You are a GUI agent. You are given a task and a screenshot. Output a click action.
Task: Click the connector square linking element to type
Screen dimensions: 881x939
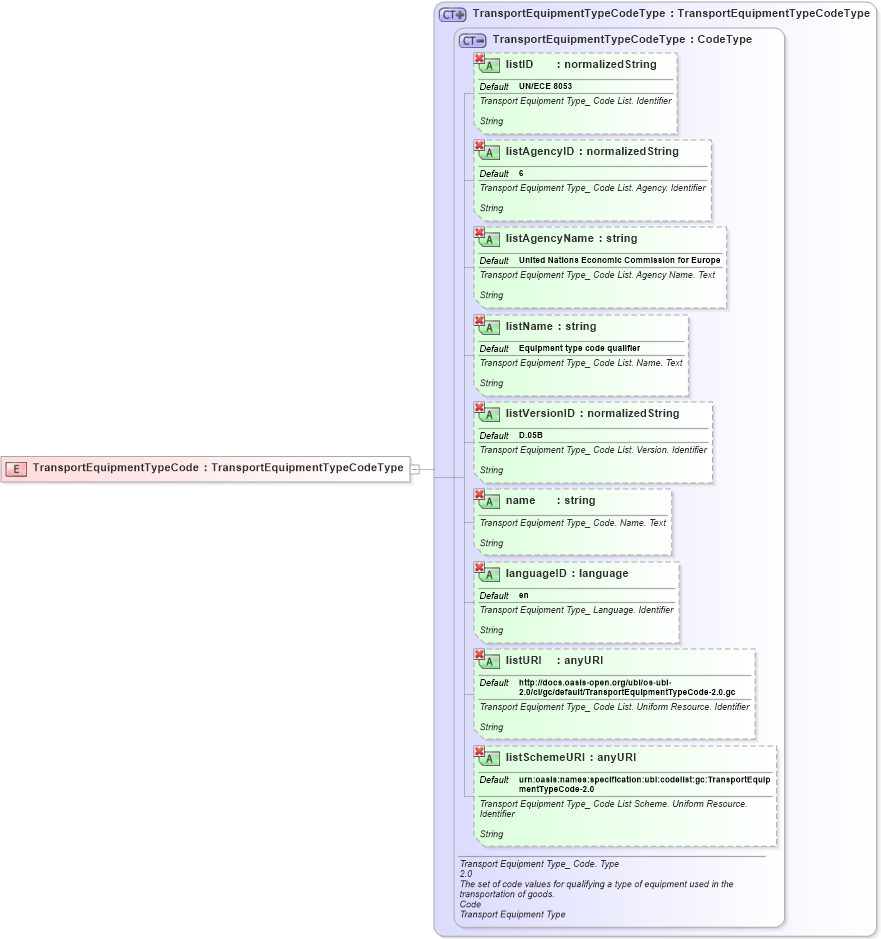(x=415, y=468)
